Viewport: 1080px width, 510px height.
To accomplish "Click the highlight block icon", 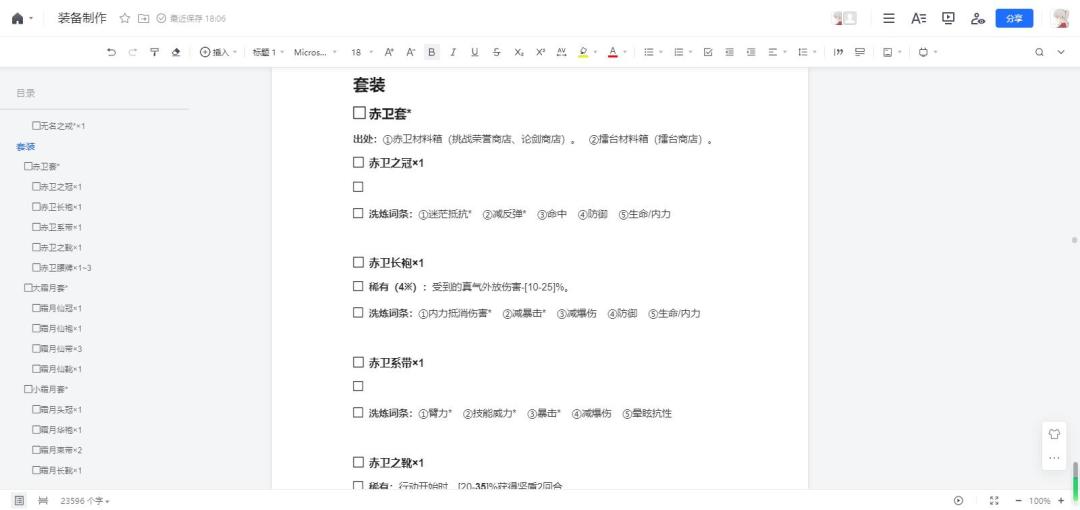I will (860, 52).
